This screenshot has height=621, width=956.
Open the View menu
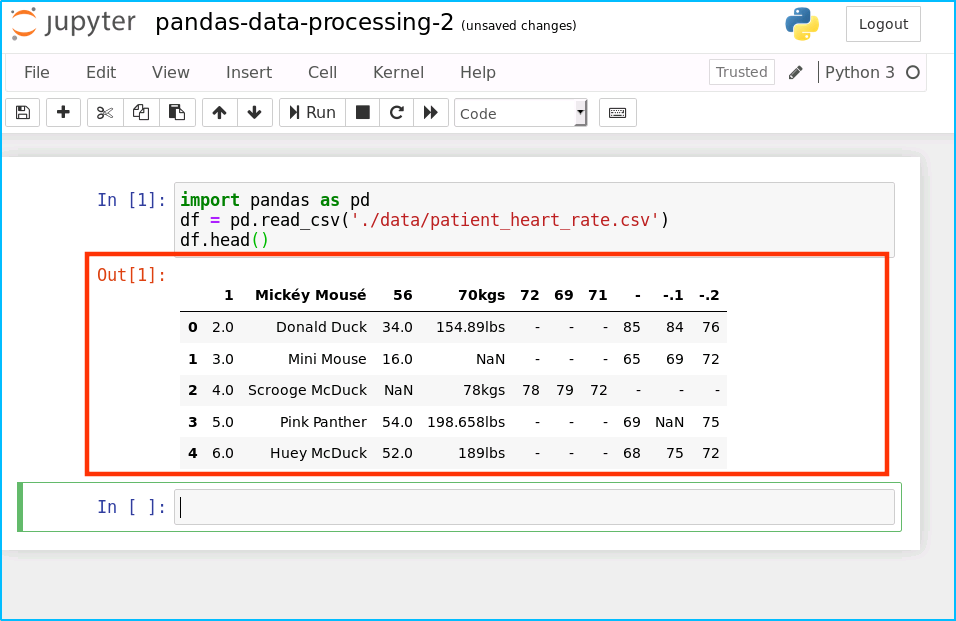pyautogui.click(x=171, y=73)
